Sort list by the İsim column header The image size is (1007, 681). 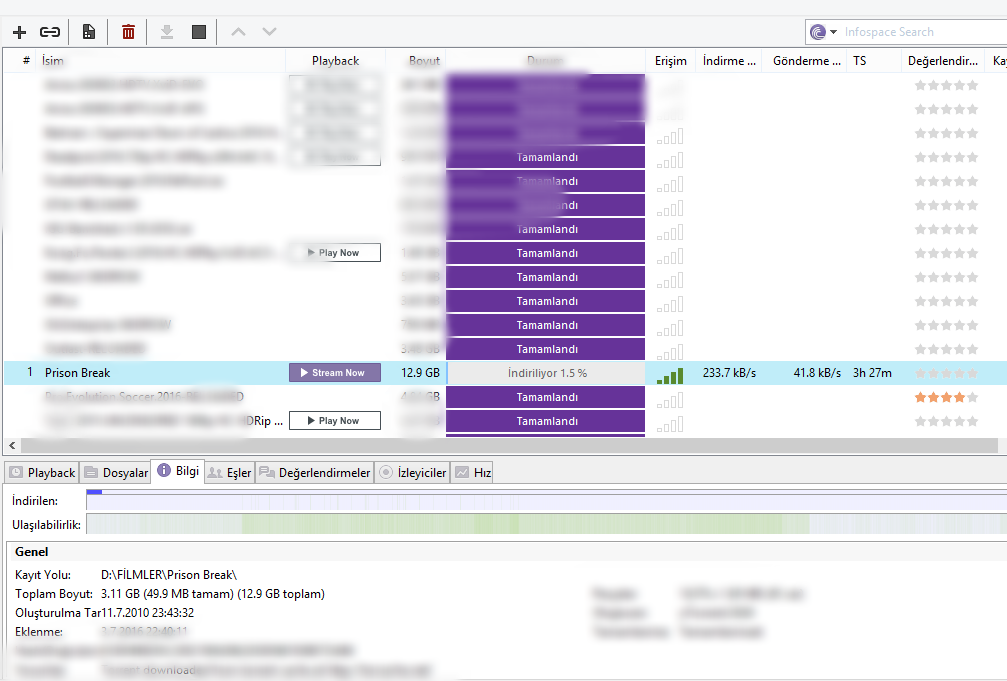click(161, 60)
